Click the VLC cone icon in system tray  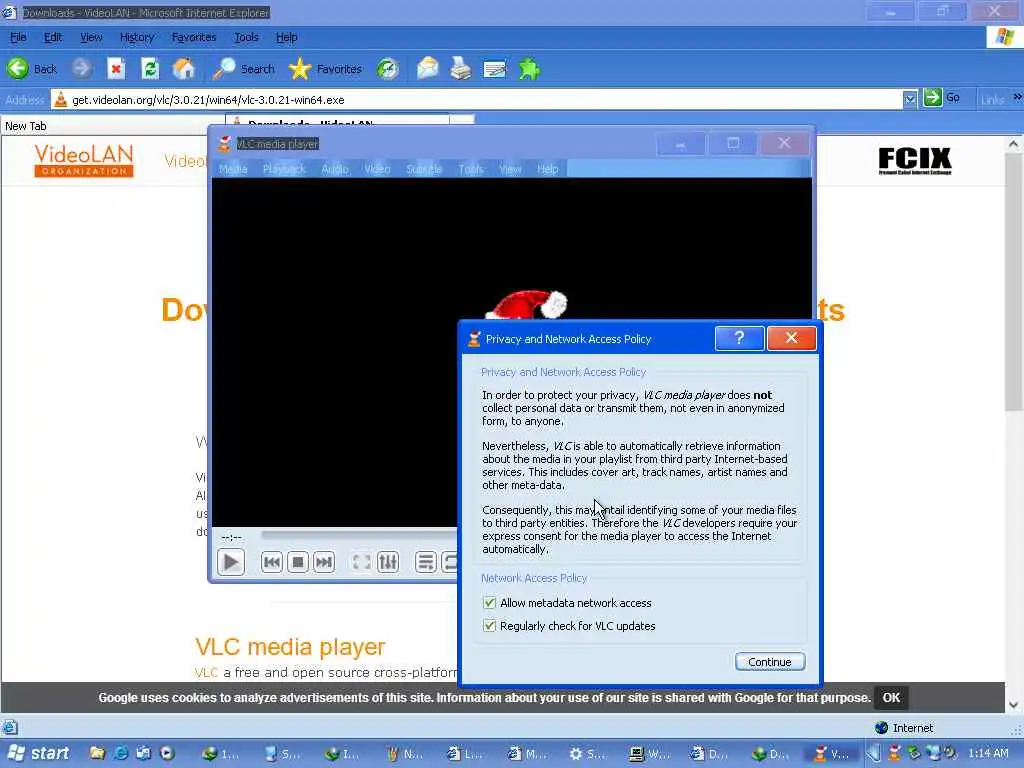[895, 754]
